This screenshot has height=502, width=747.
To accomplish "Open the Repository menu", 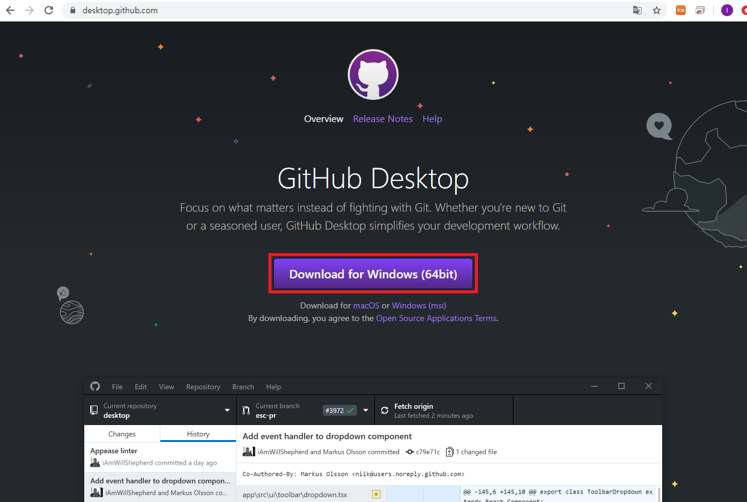I will point(203,387).
